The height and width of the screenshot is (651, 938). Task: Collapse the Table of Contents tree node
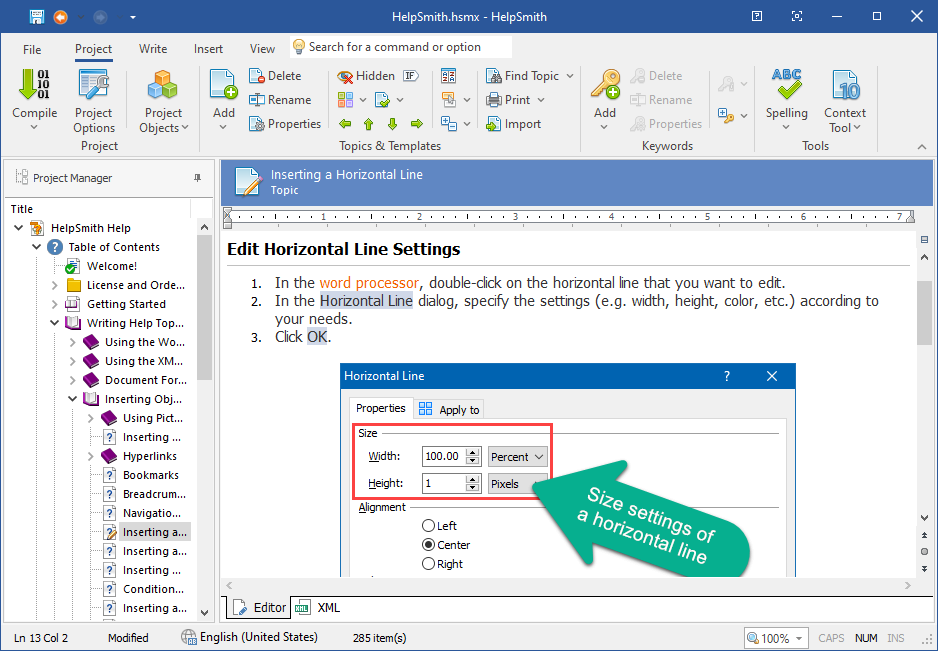[x=36, y=247]
